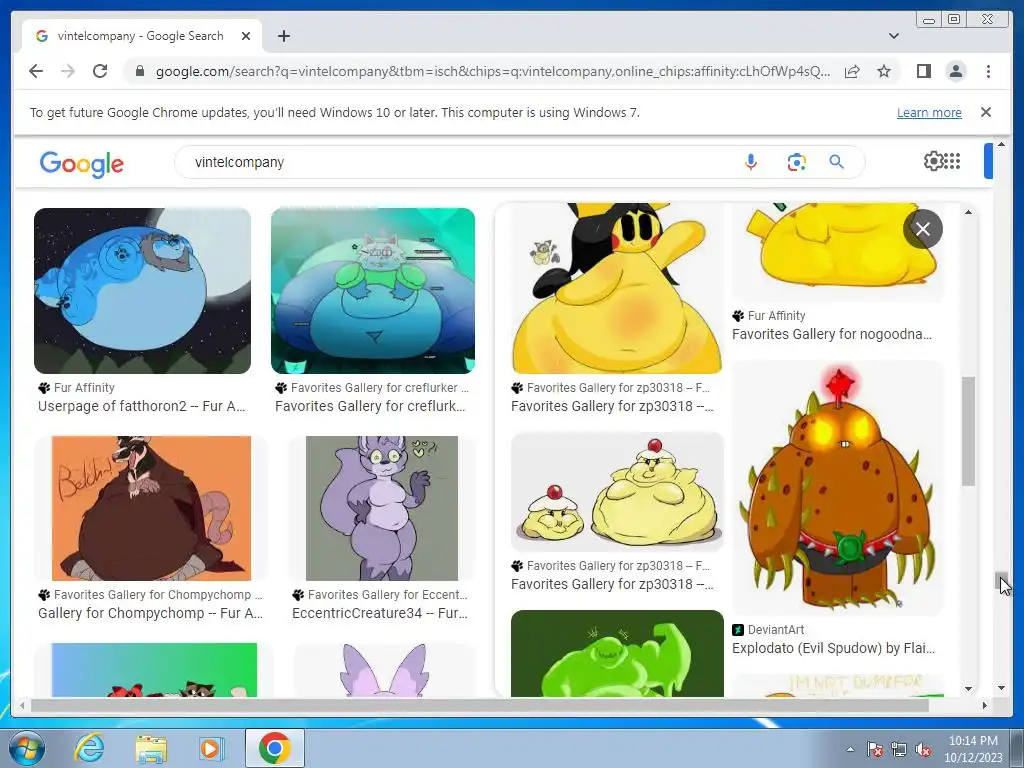Open brown spiked Explodato monster thumbnail
This screenshot has width=1024, height=768.
coord(838,488)
